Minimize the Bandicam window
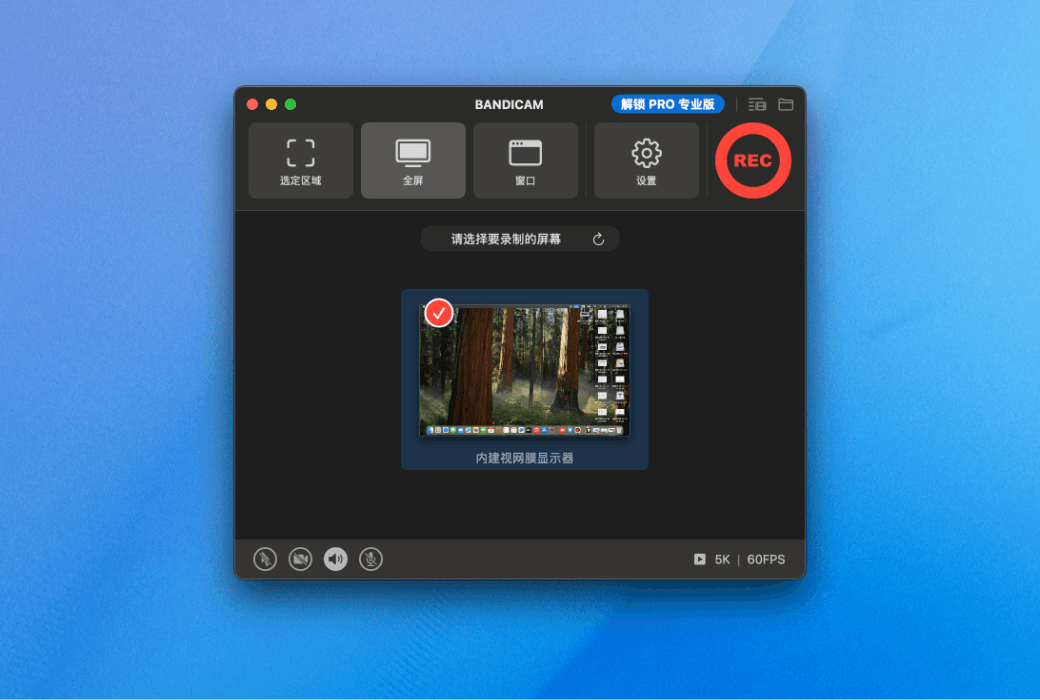Viewport: 1040px width, 700px height. [271, 104]
